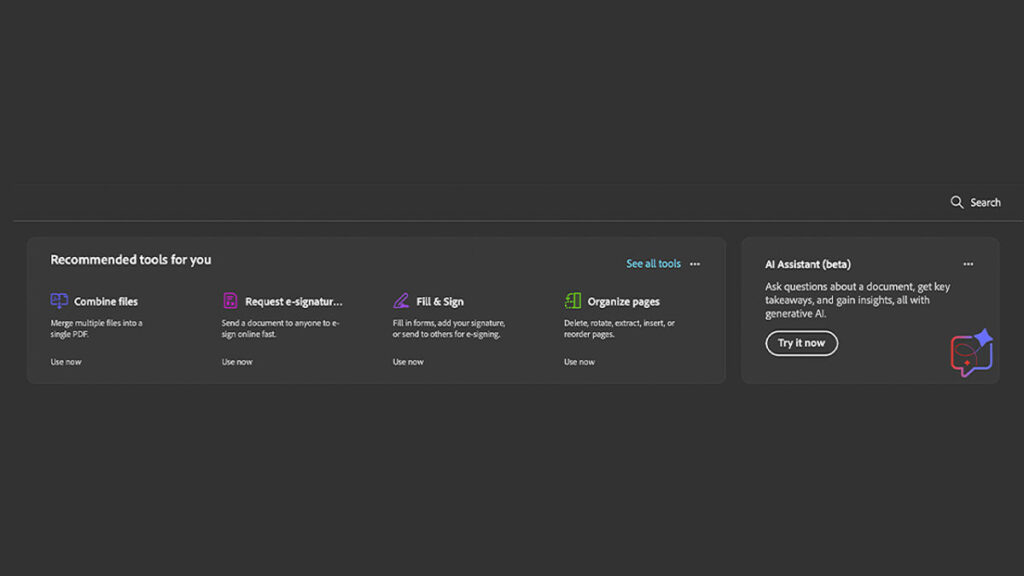Viewport: 1024px width, 576px height.
Task: Click Use now under Request e-signatures
Action: click(x=237, y=362)
